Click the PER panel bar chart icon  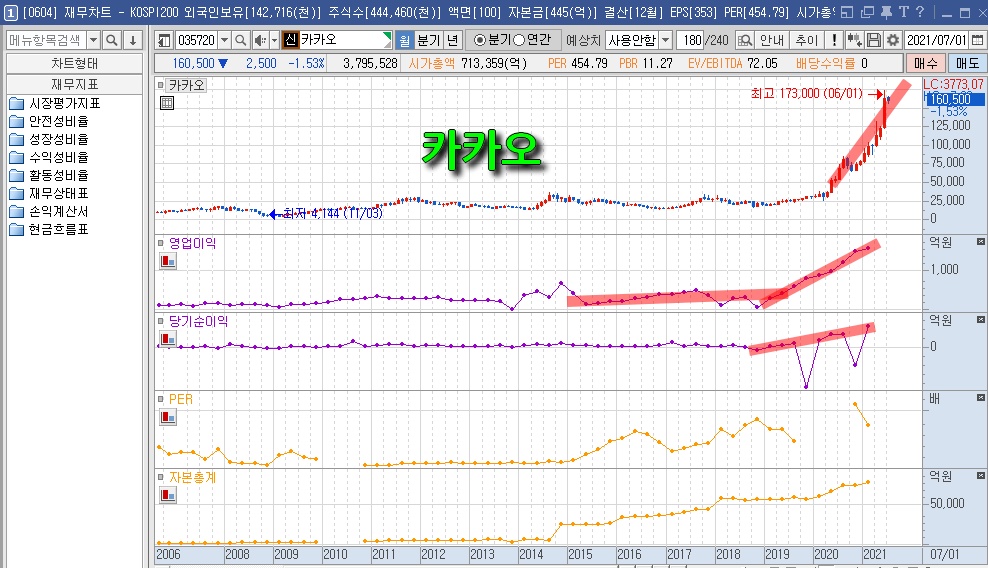coord(168,417)
